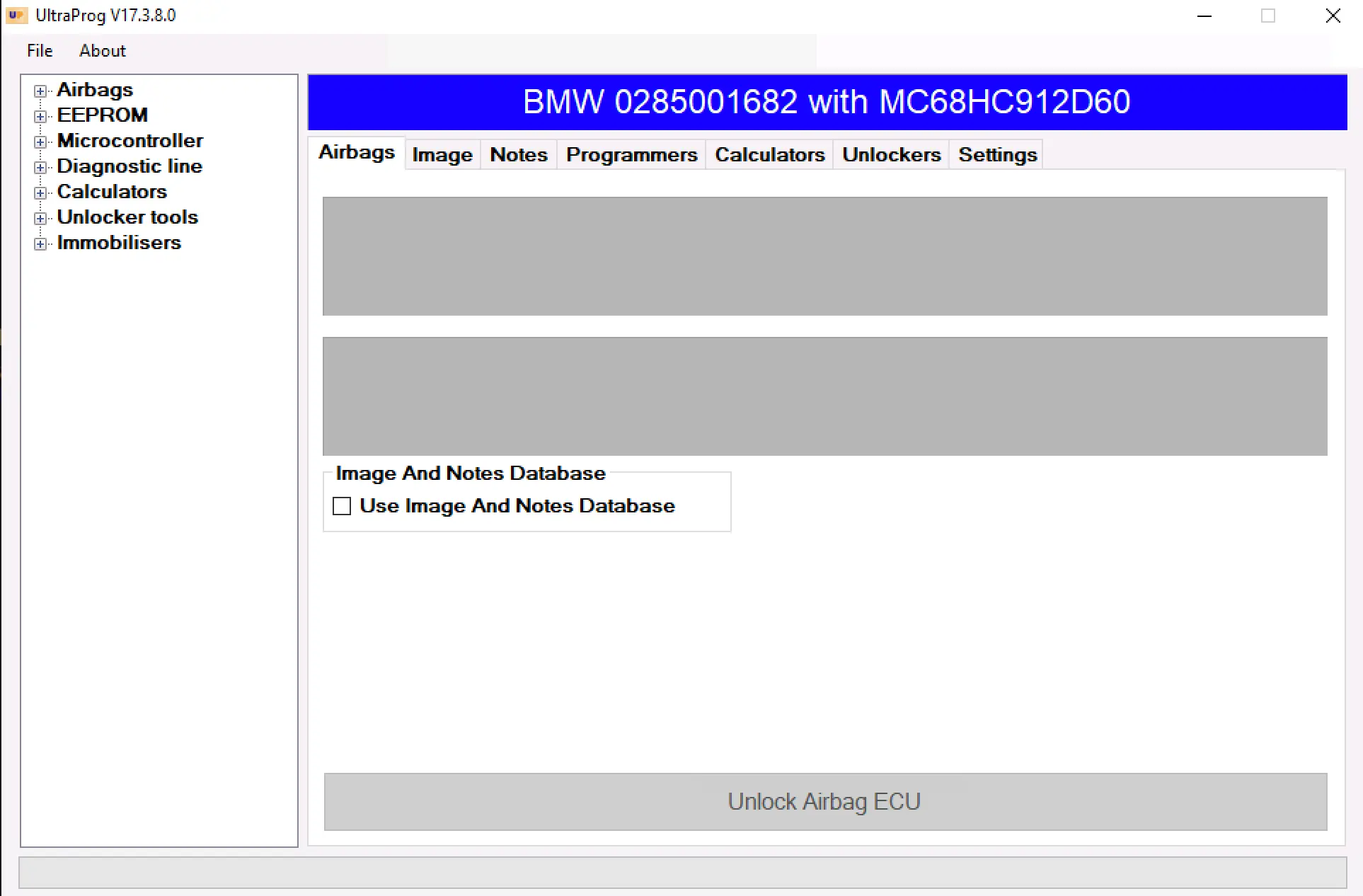Open the About menu
Screen dimensions: 1363x896
coord(102,50)
